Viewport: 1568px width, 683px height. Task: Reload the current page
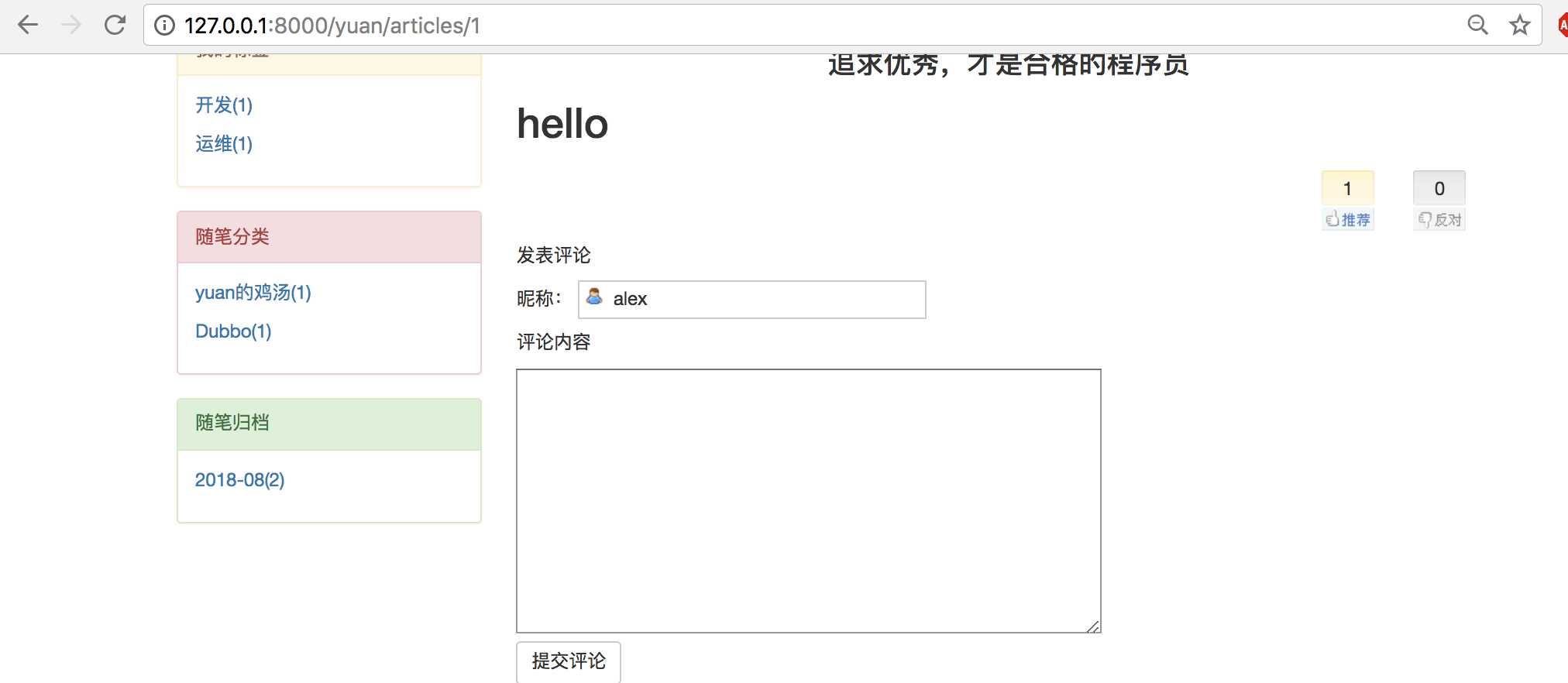115,26
